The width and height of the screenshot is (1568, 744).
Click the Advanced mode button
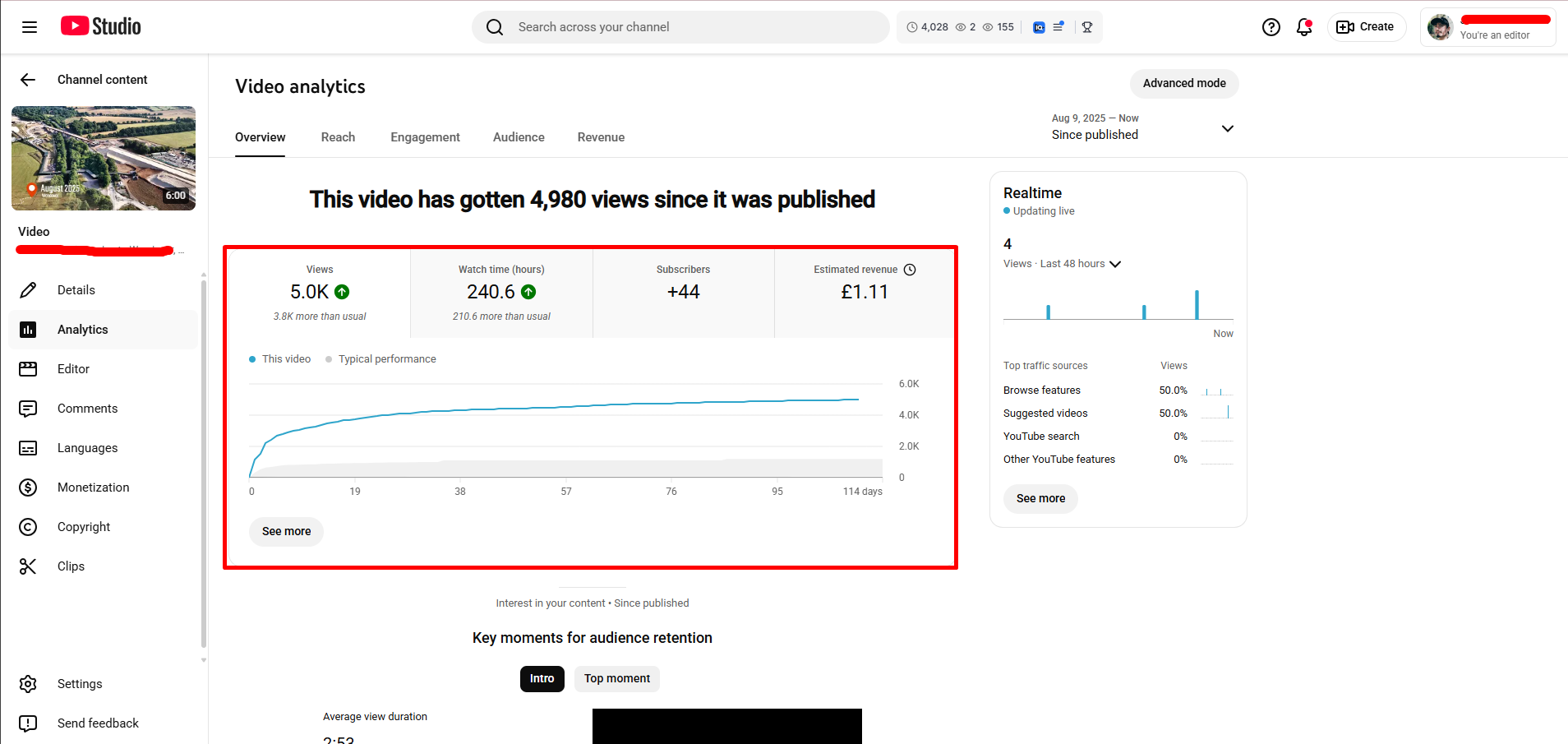tap(1183, 83)
